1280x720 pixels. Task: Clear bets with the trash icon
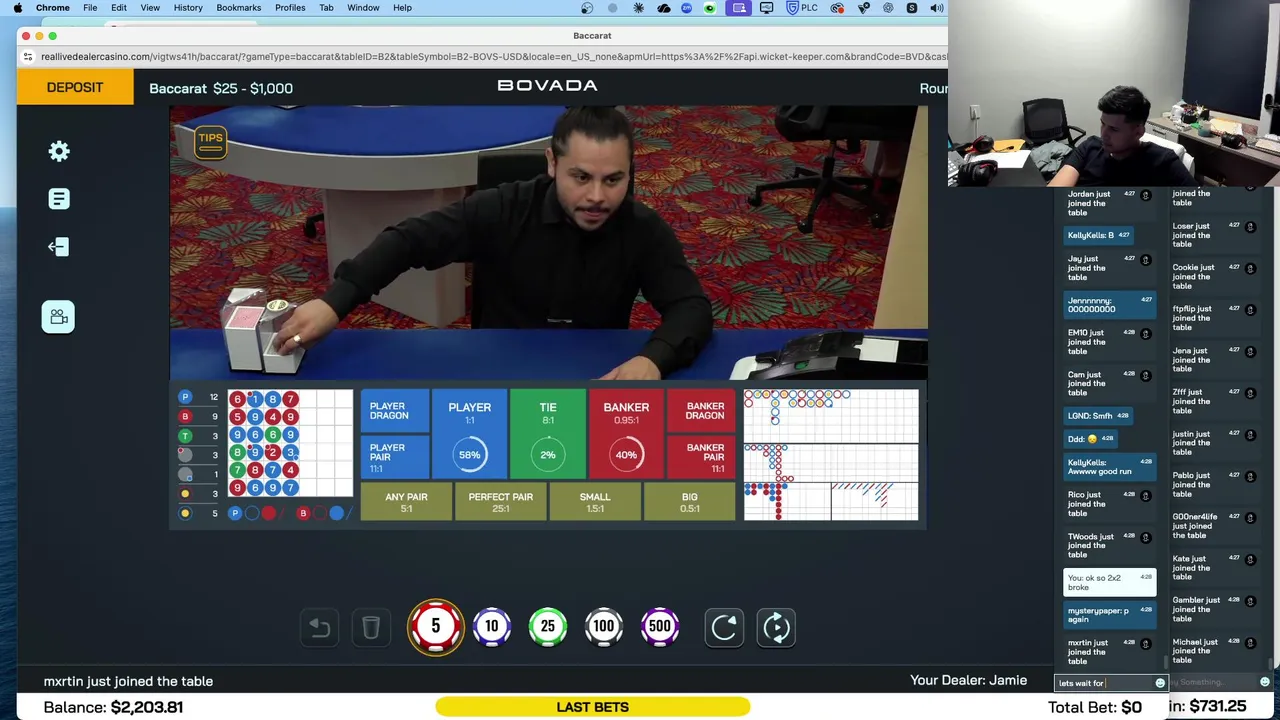[x=371, y=627]
